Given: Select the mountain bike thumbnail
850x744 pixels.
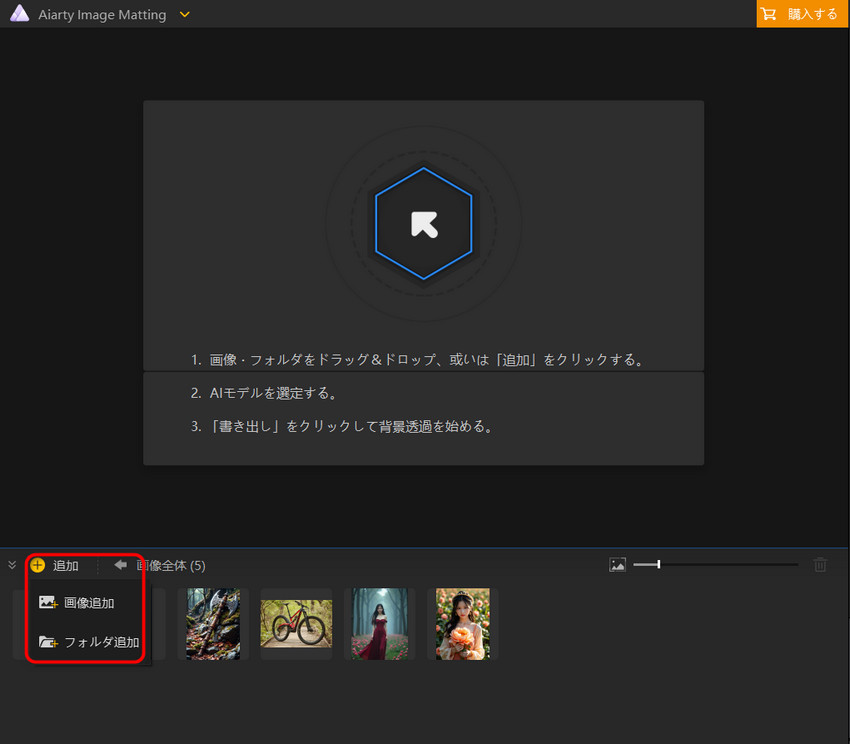Looking at the screenshot, I should tap(296, 624).
